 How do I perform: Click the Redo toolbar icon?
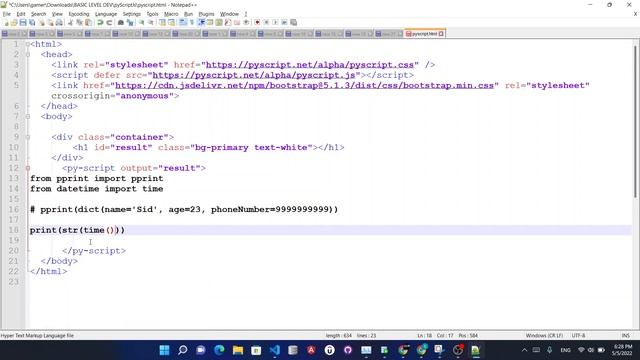109,22
